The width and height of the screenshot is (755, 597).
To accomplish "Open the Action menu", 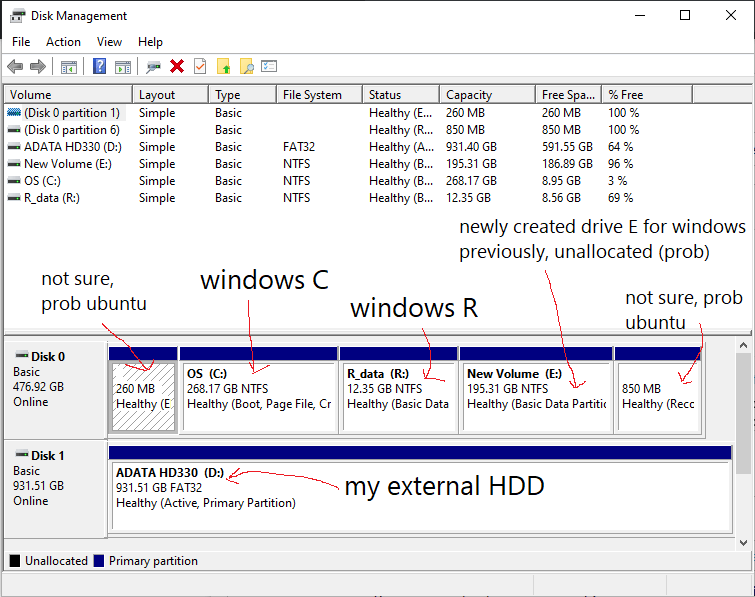I will point(63,42).
